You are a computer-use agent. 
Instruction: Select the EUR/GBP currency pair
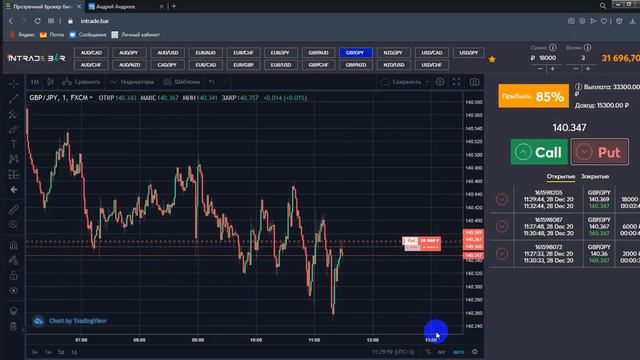(243, 65)
